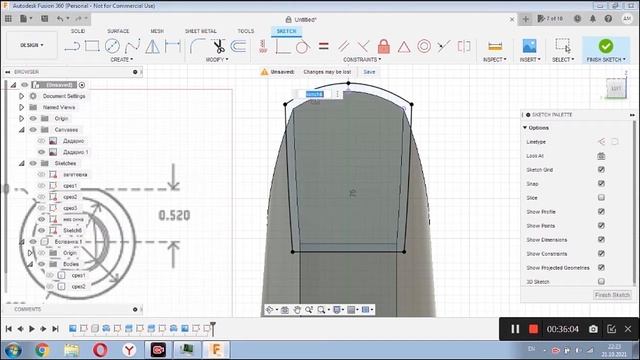Click the Pan hand navigation tool
Image resolution: width=640 pixels, height=360 pixels.
click(x=297, y=310)
